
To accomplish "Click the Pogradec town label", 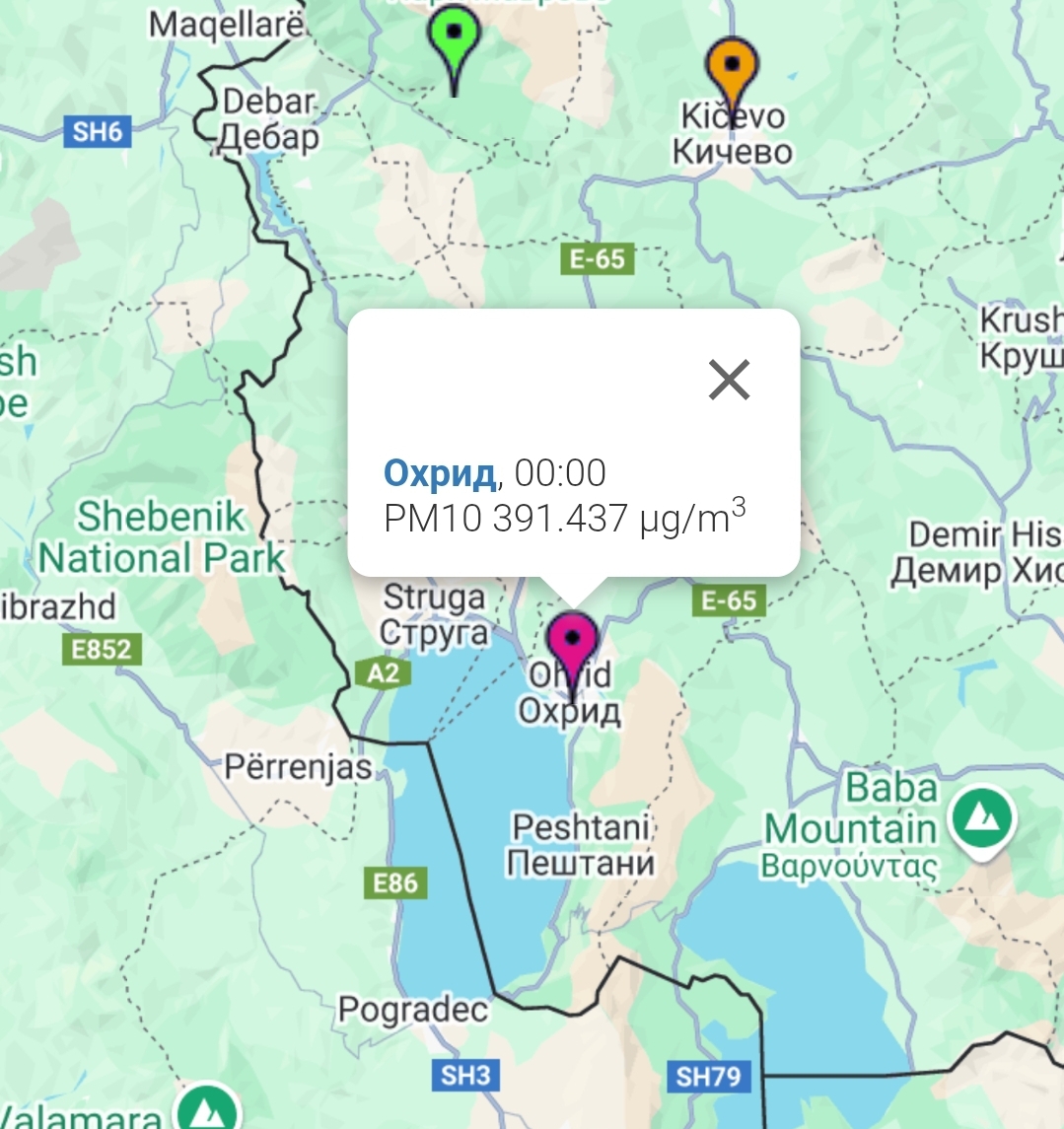I will 413,1010.
